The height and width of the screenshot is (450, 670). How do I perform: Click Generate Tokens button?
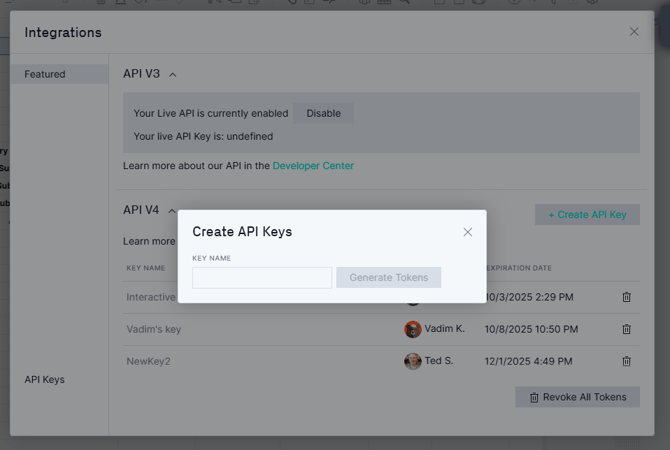[388, 278]
